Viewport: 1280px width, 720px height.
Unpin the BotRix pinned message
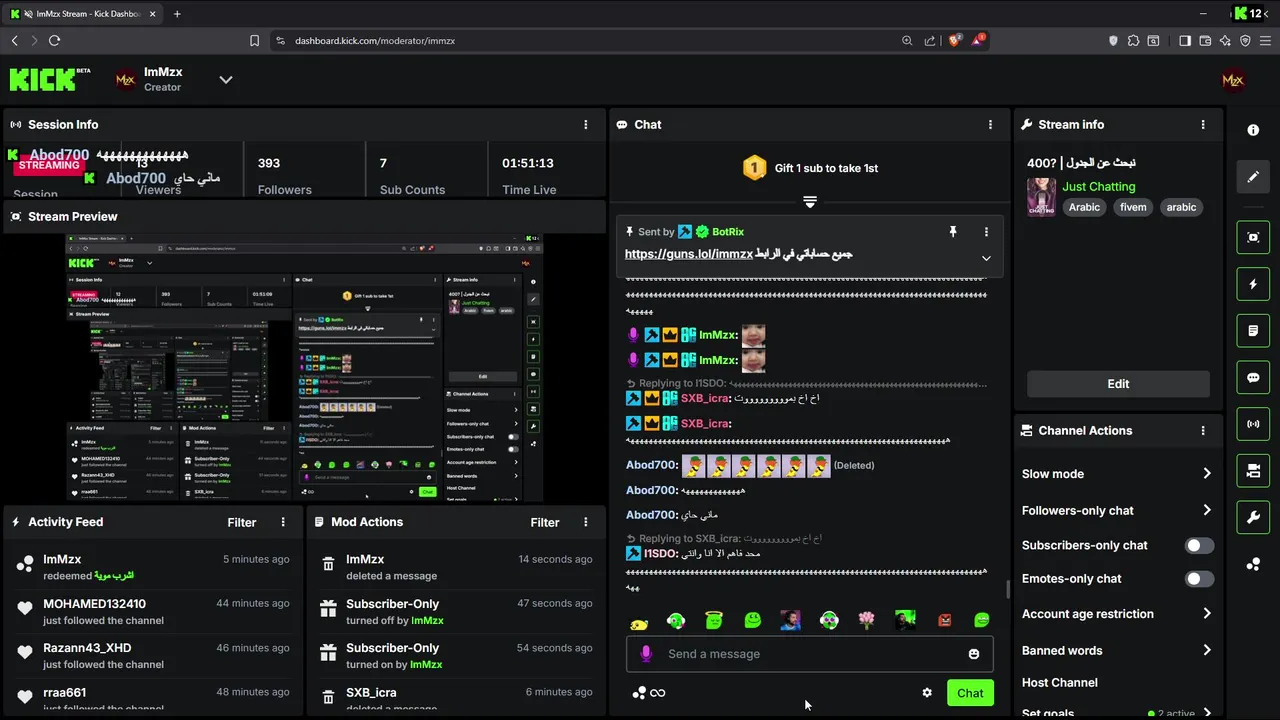[953, 231]
